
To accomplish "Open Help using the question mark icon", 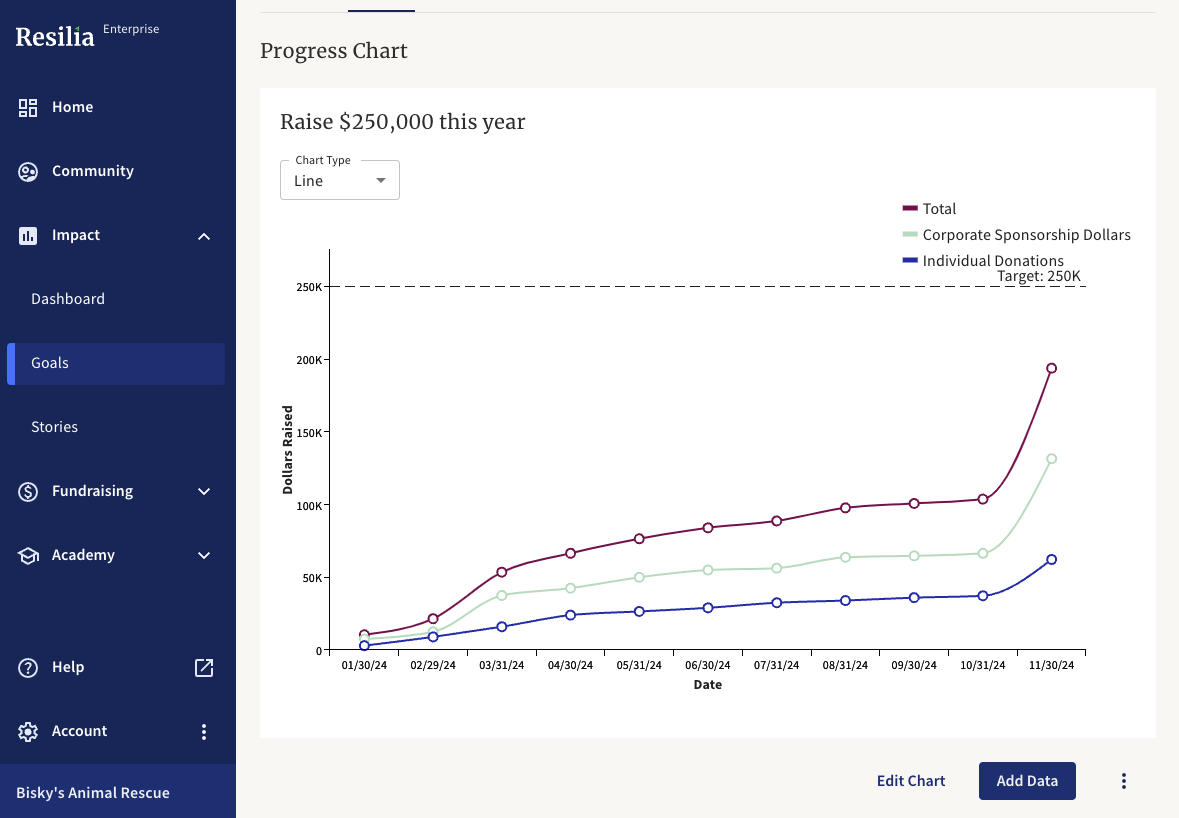I will [x=27, y=667].
